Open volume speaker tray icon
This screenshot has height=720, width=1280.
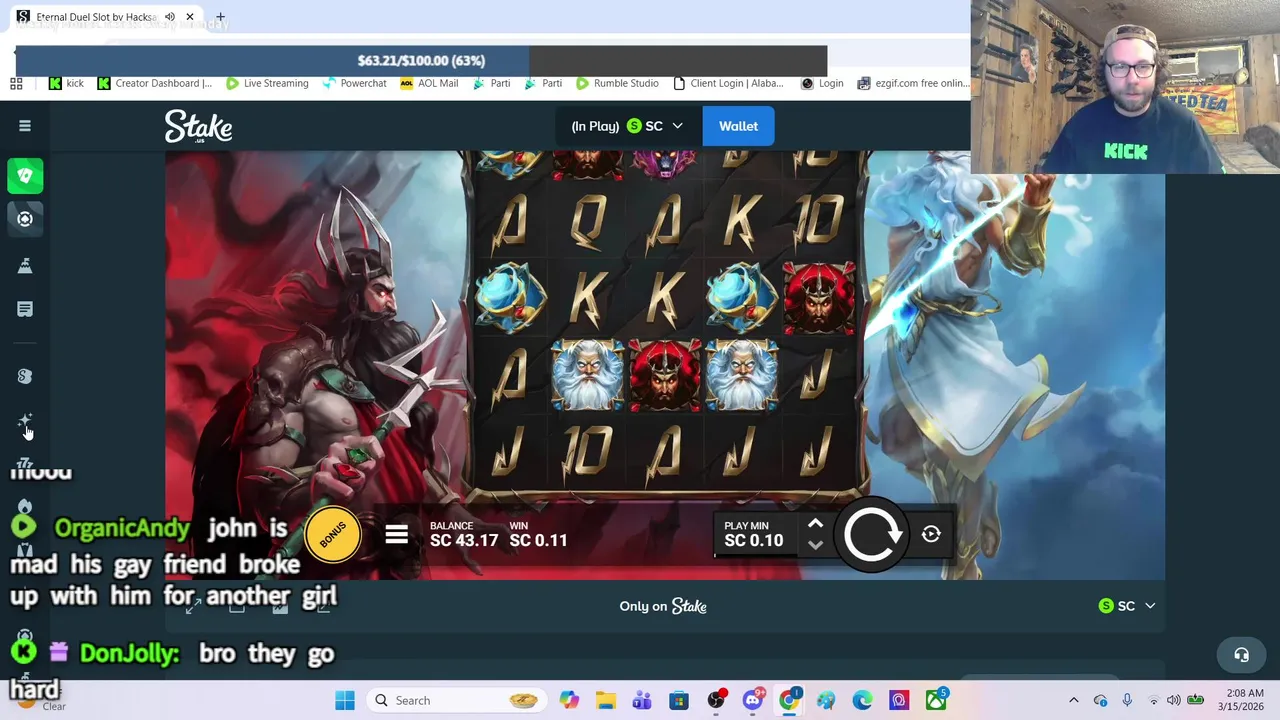click(x=1173, y=700)
